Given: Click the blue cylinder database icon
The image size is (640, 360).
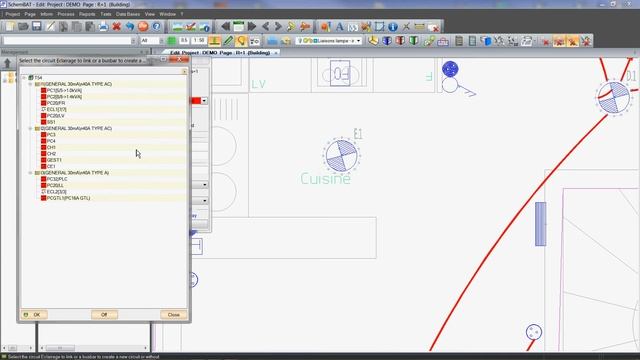Looking at the screenshot, I should click(x=486, y=41).
